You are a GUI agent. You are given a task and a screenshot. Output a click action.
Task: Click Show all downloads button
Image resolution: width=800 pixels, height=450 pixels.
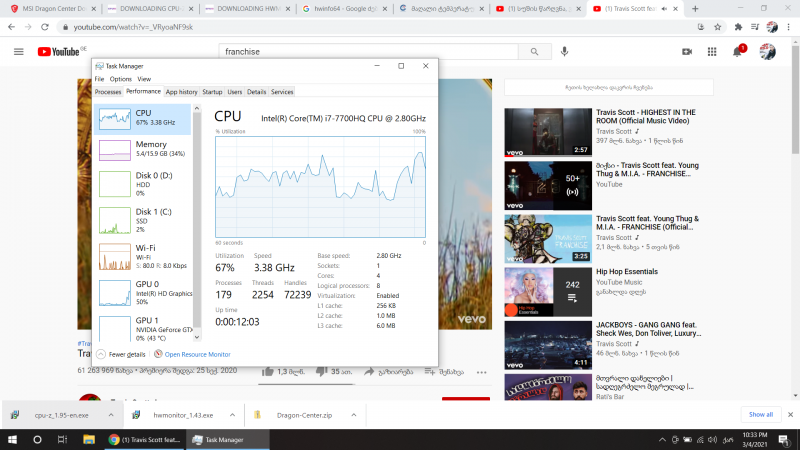click(760, 414)
